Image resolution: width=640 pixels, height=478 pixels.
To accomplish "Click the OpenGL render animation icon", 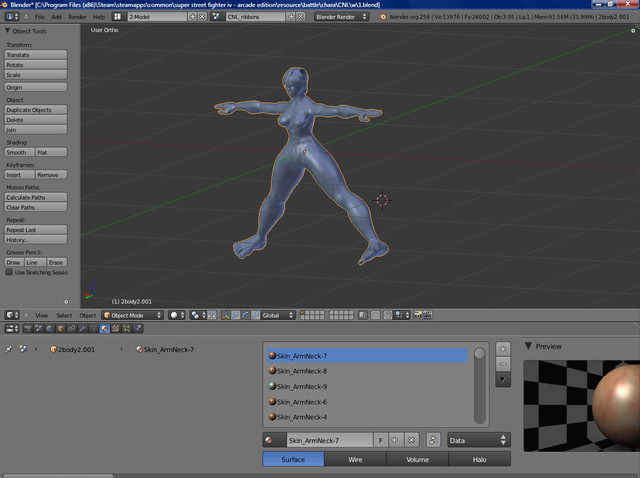I will (x=427, y=315).
